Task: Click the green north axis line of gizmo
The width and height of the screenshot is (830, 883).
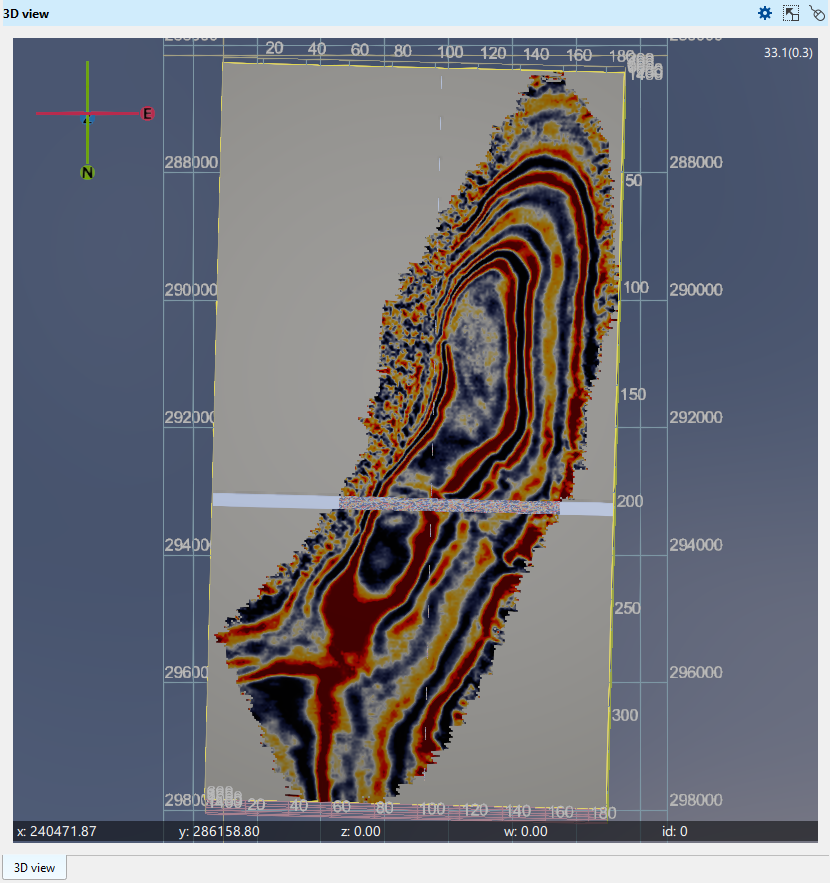Action: [88, 85]
